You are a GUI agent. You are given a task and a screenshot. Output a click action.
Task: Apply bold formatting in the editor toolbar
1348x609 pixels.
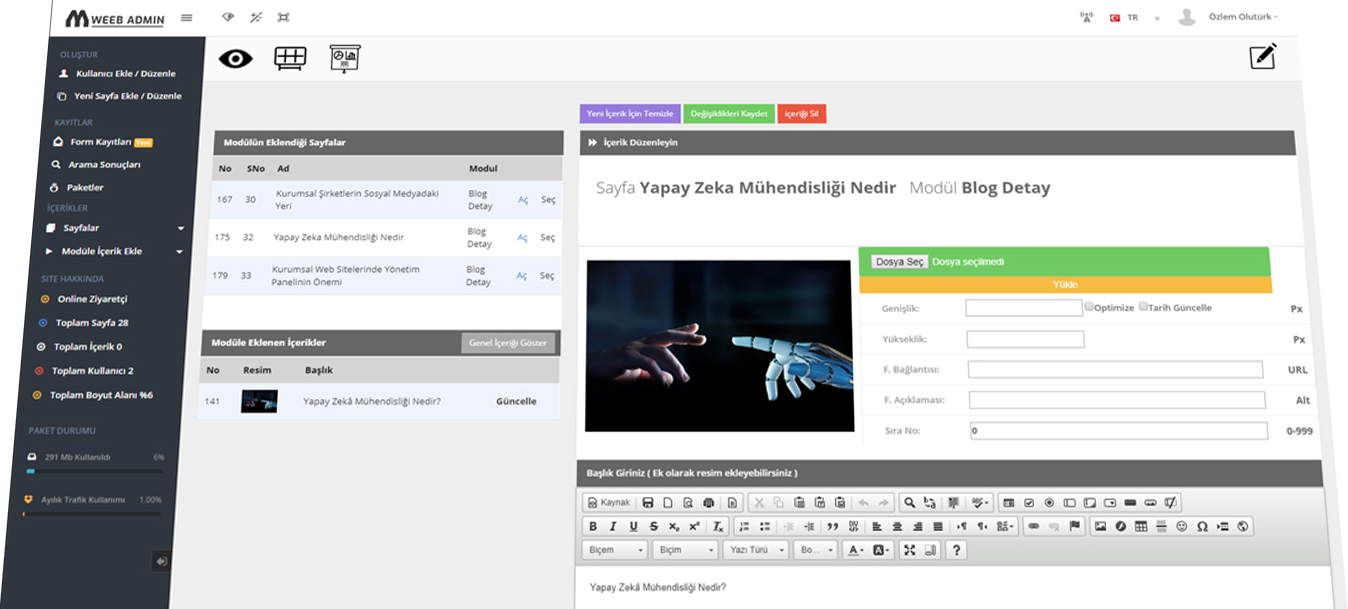pyautogui.click(x=593, y=526)
